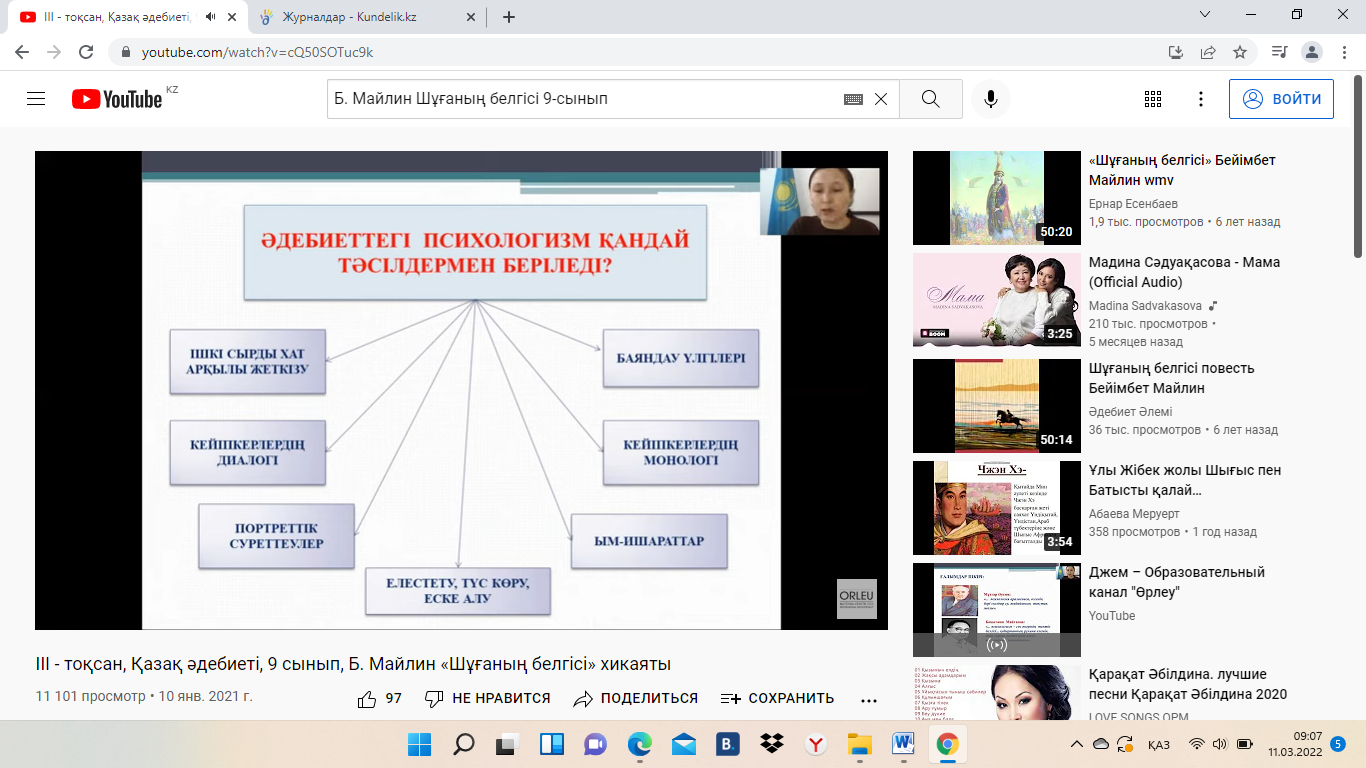Clear the YouTube search query
Image resolution: width=1366 pixels, height=768 pixels.
(881, 99)
